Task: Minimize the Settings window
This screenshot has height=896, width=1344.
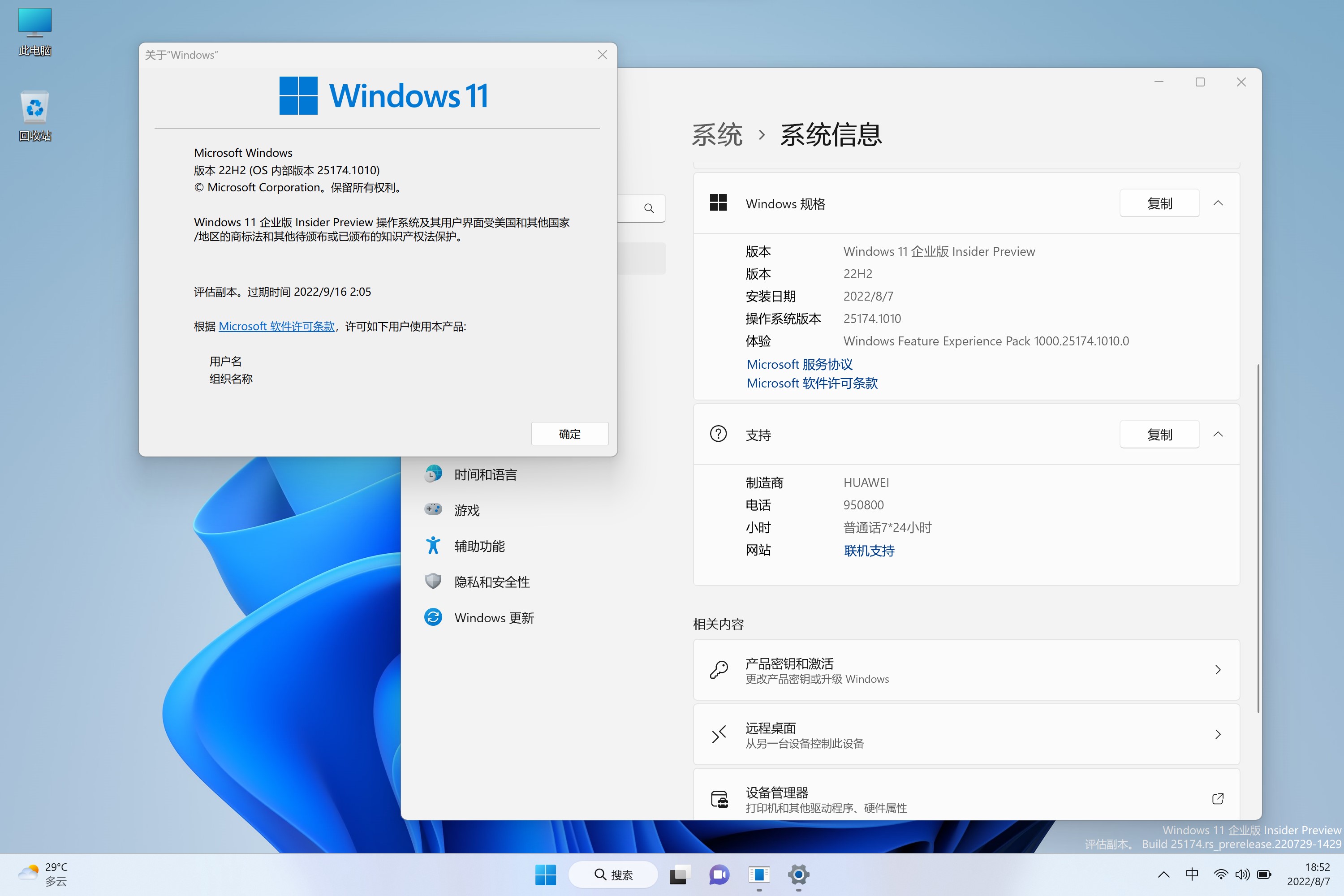Action: point(1159,82)
